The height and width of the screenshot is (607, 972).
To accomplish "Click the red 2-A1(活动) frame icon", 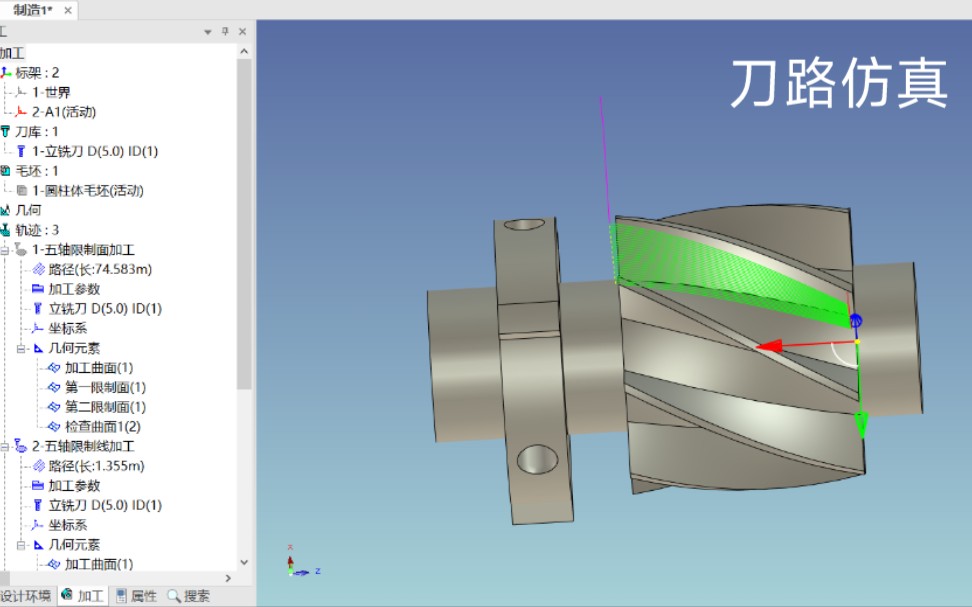I will [20, 112].
